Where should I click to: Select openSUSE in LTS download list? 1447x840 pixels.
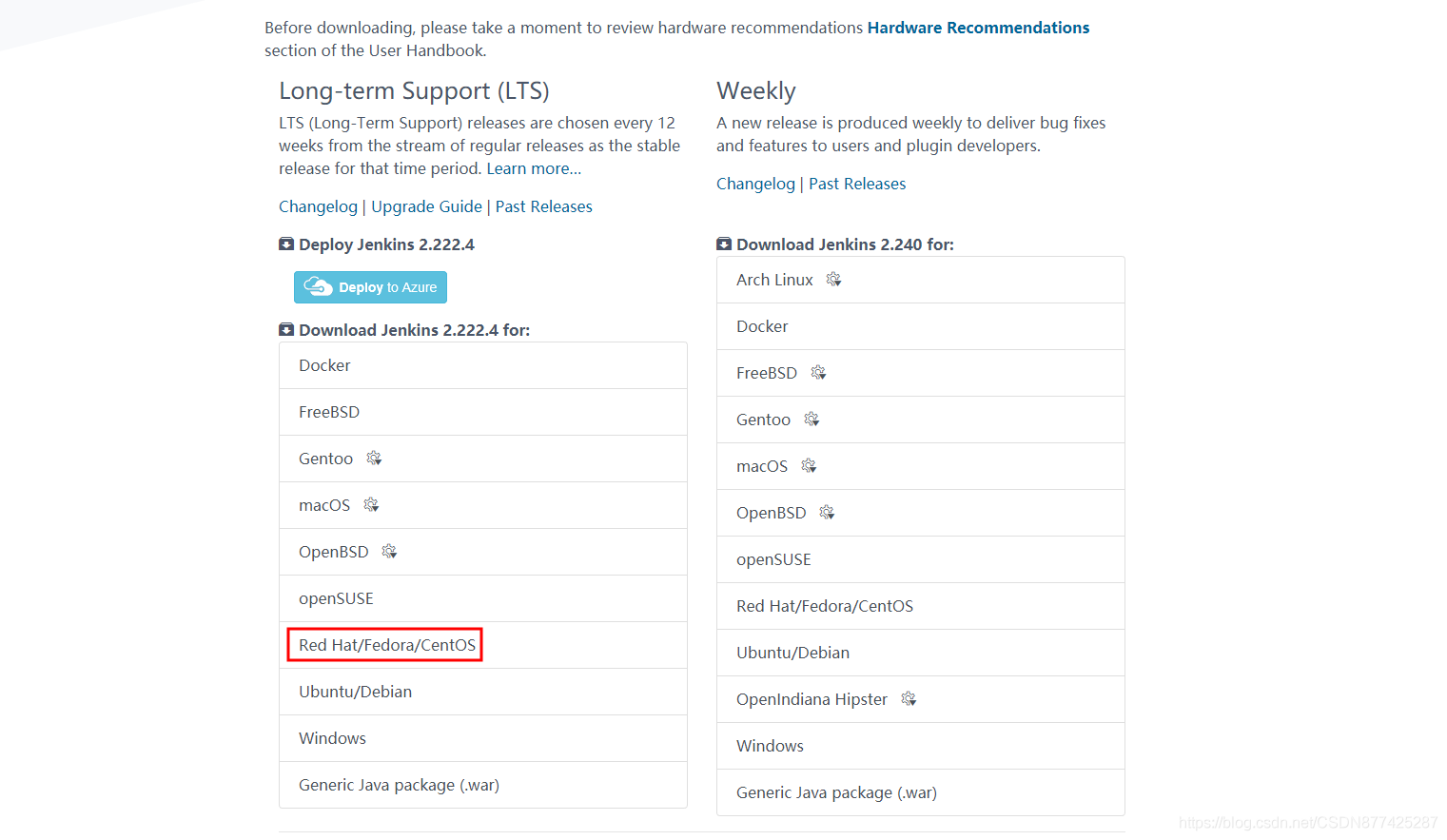pyautogui.click(x=483, y=598)
